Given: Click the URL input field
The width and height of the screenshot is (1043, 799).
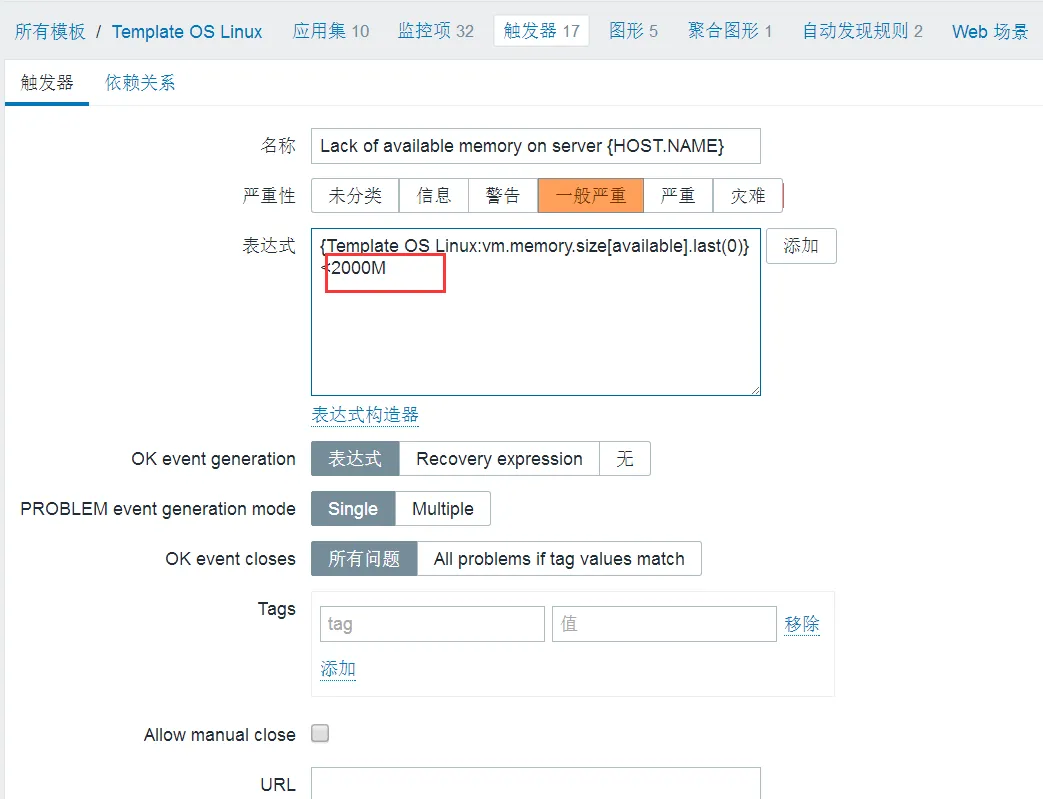Looking at the screenshot, I should 535,783.
